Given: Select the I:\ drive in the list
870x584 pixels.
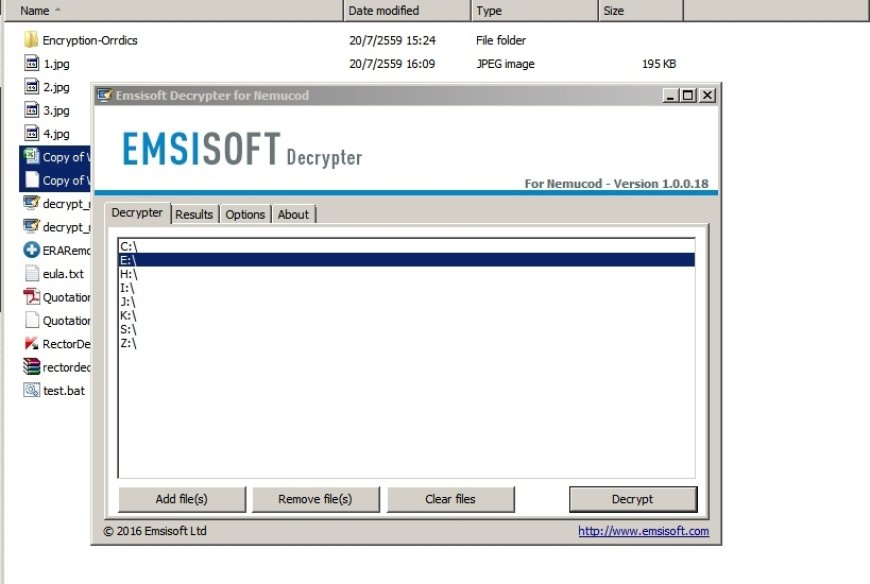Looking at the screenshot, I should click(x=406, y=288).
